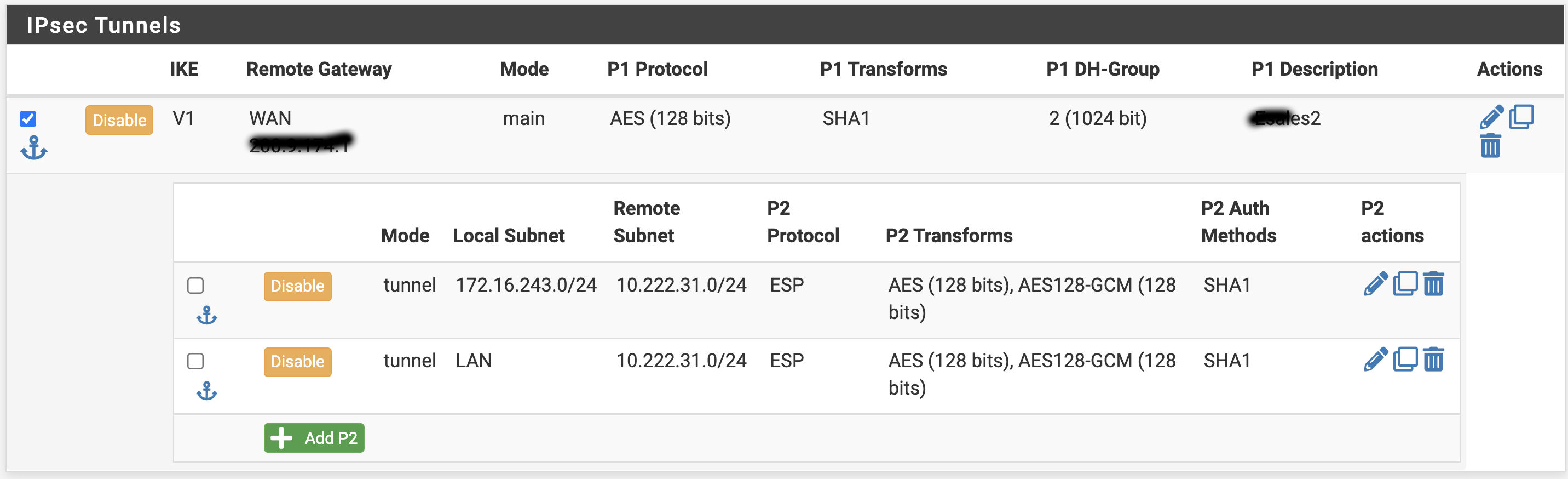Viewport: 1568px width, 479px height.
Task: Select the LAN phase 2 checkbox
Action: (195, 361)
